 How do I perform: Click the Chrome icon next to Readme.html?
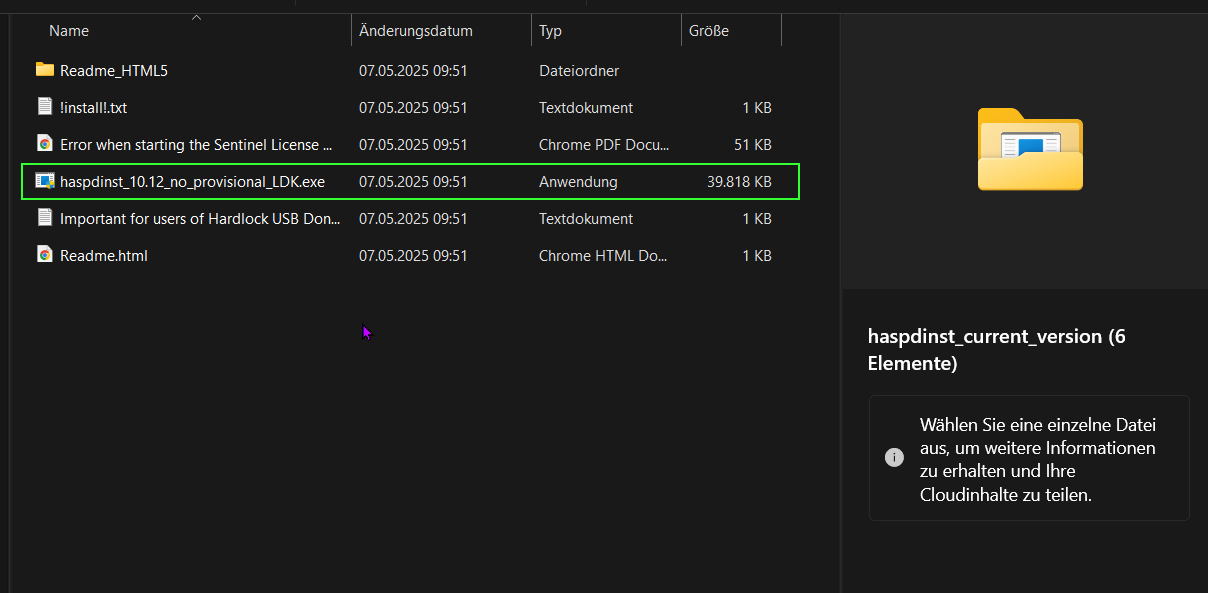(x=44, y=255)
